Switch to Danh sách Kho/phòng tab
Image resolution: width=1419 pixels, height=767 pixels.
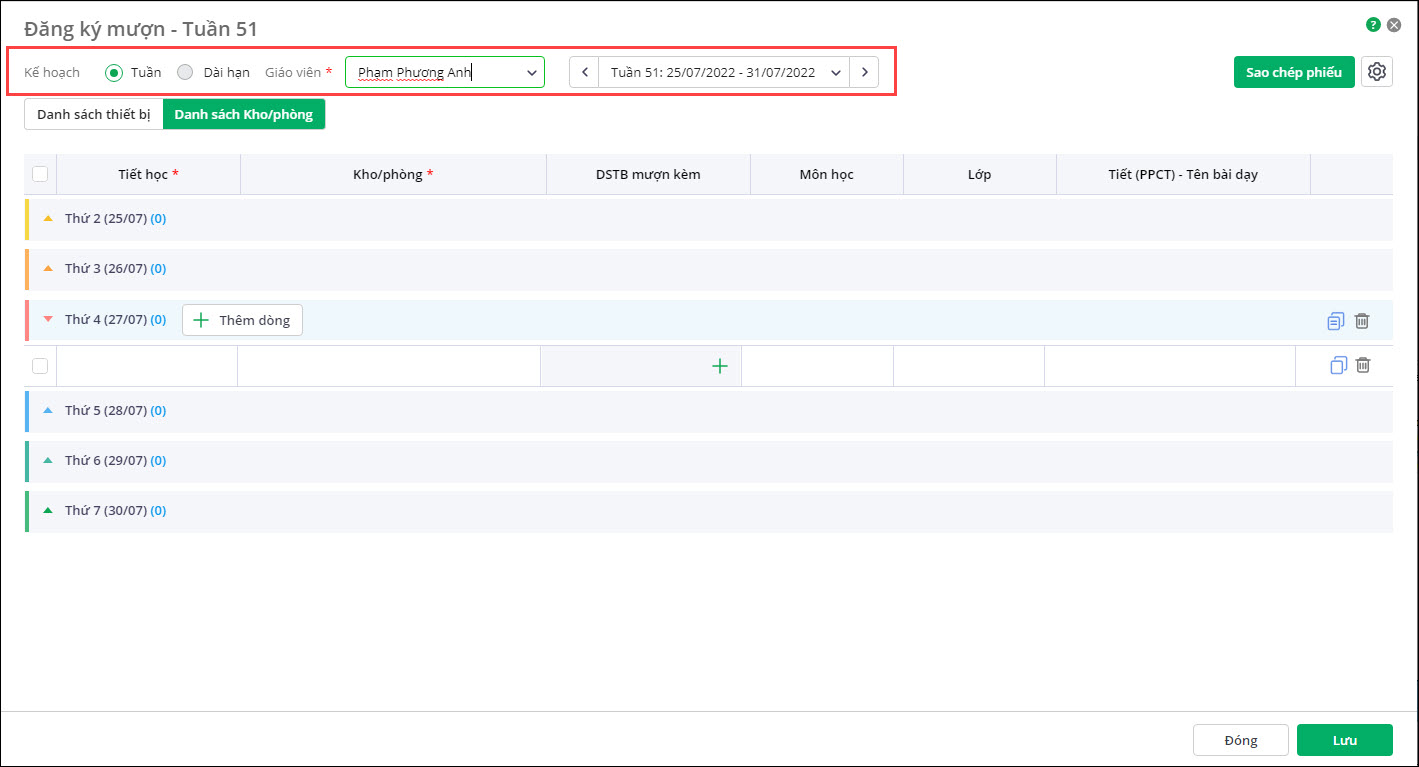(x=243, y=114)
